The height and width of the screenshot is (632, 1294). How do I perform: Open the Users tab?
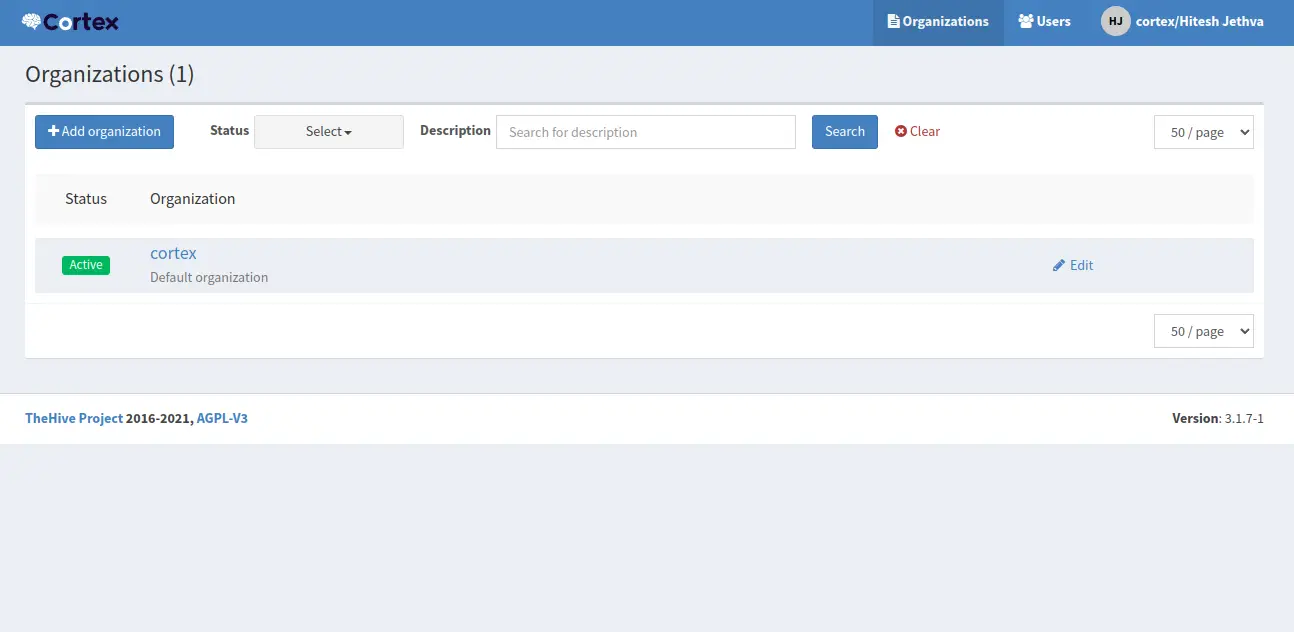1044,22
